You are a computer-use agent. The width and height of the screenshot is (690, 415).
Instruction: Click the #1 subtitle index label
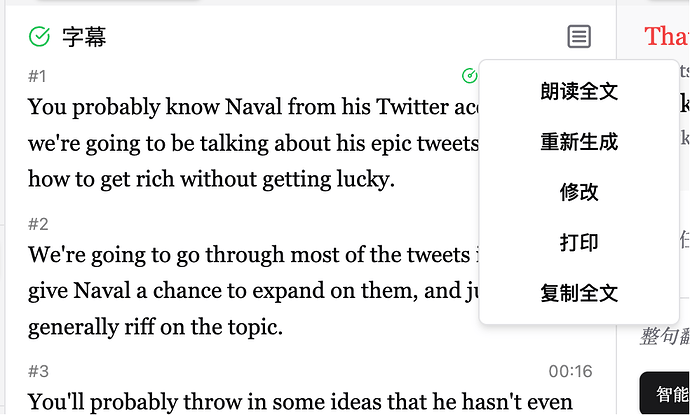[37, 76]
